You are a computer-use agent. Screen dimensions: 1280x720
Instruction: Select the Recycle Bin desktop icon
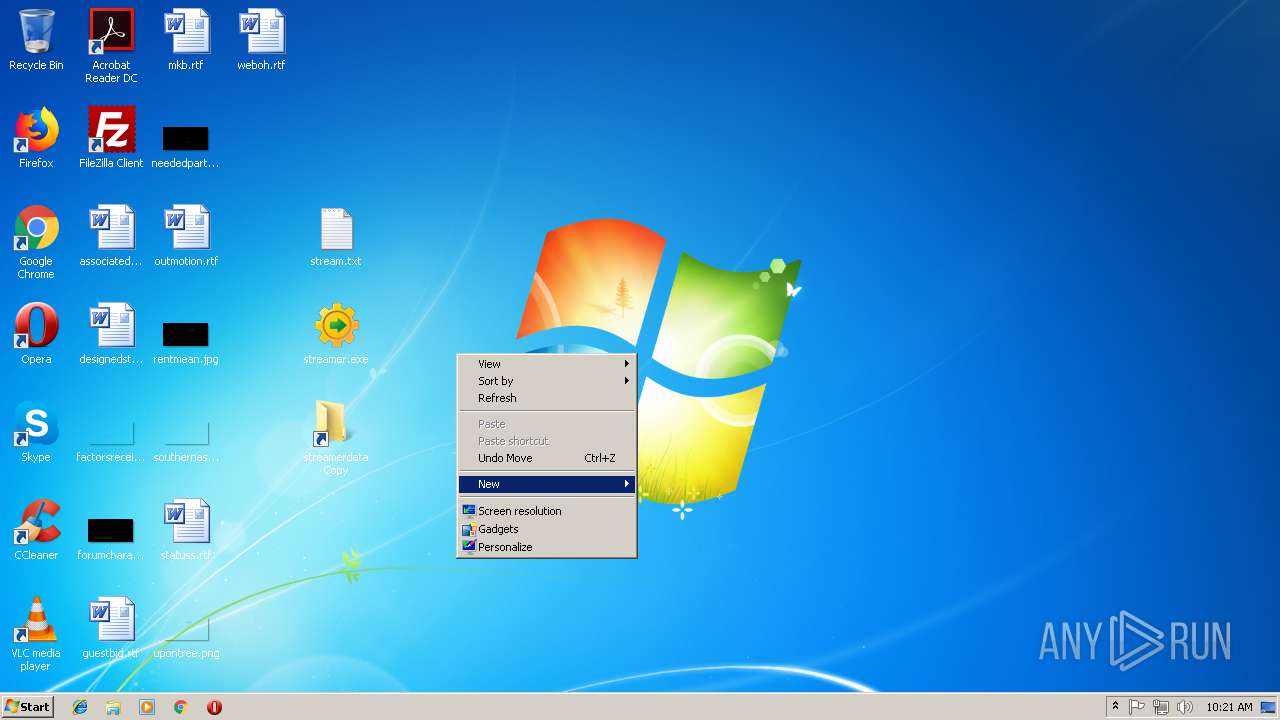point(36,40)
